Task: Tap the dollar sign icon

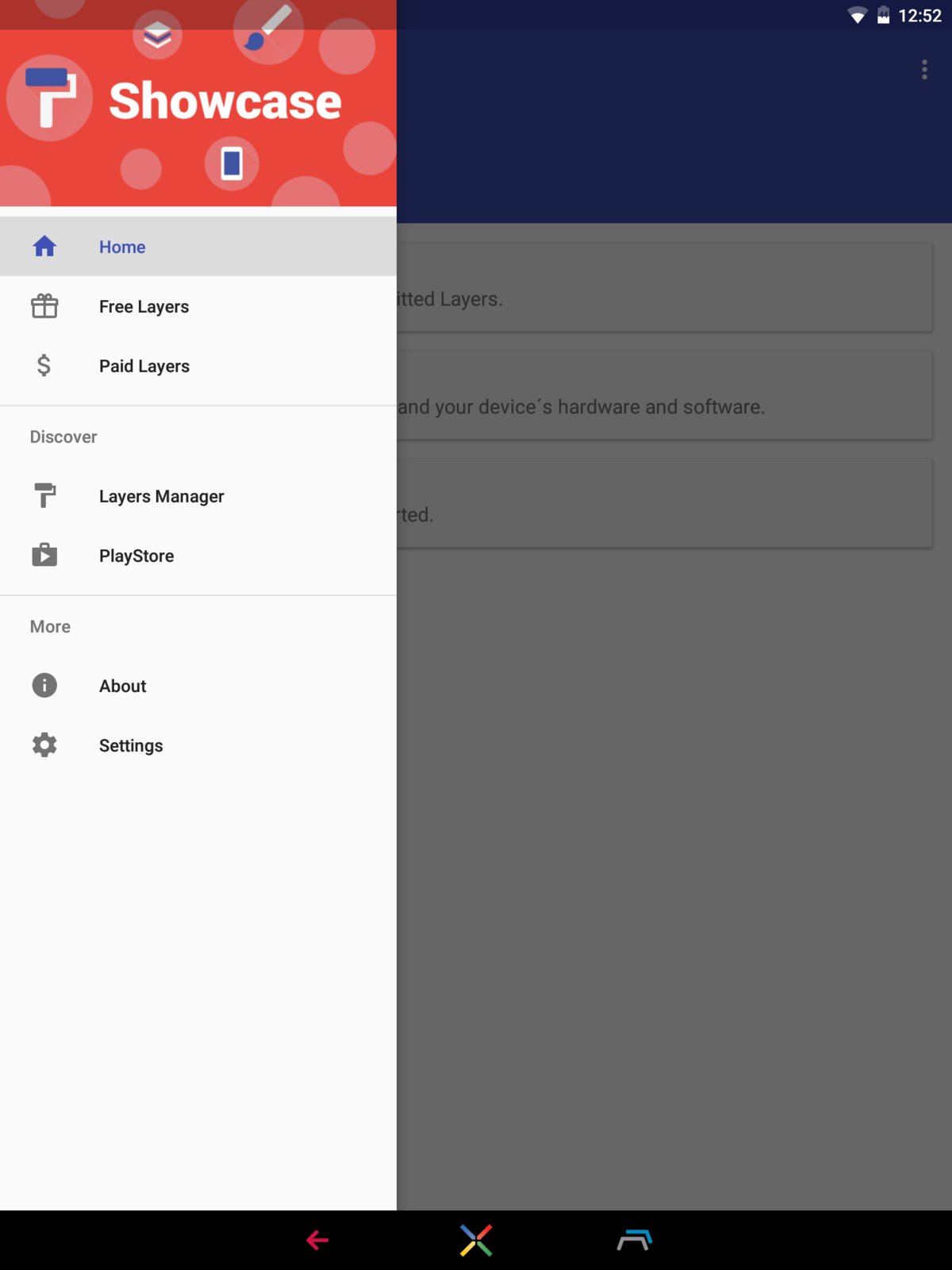Action: click(x=44, y=366)
